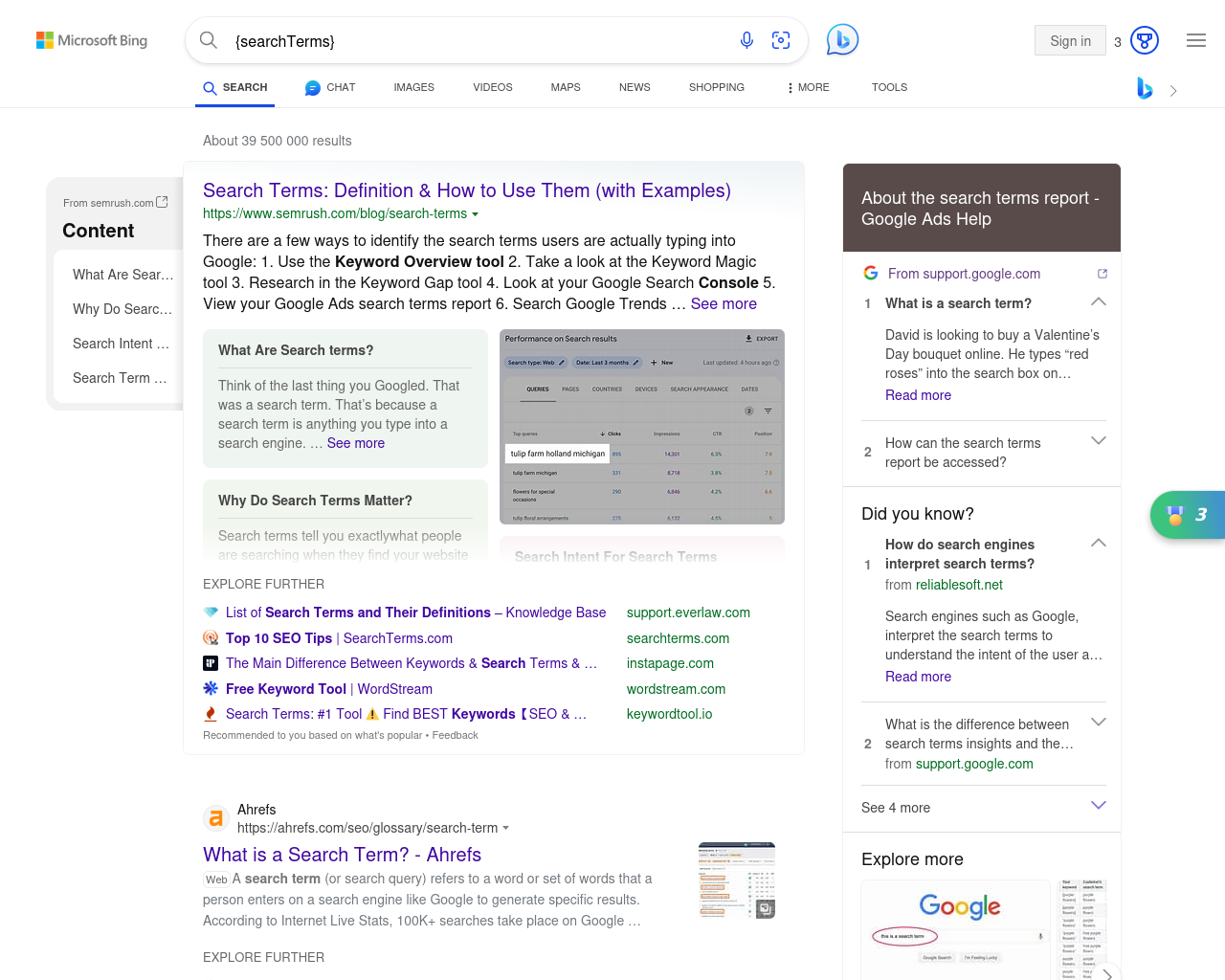Open Ahrefs result thumbnail image
1225x980 pixels.
tap(737, 880)
